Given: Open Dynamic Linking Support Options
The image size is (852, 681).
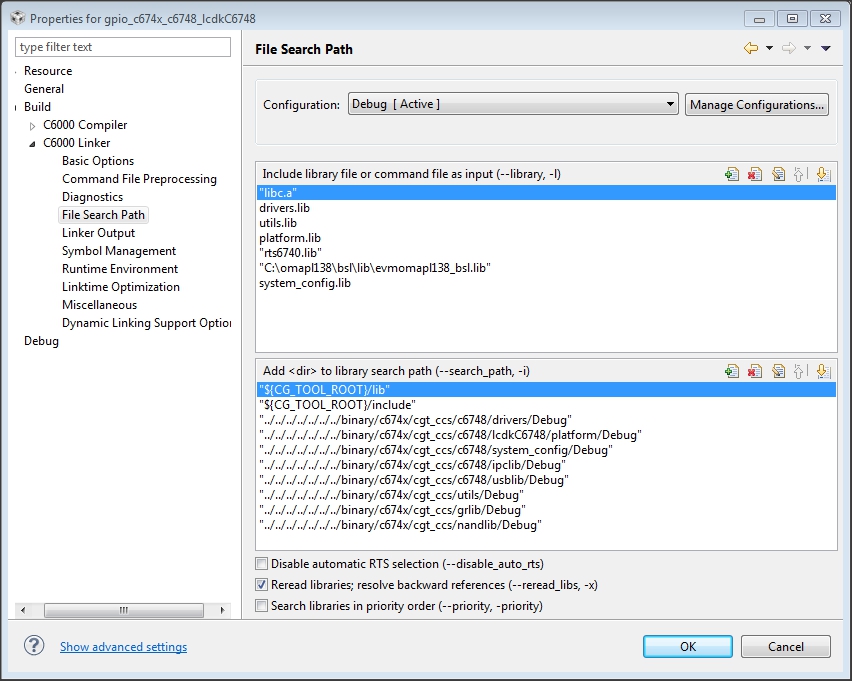Looking at the screenshot, I should 146,323.
